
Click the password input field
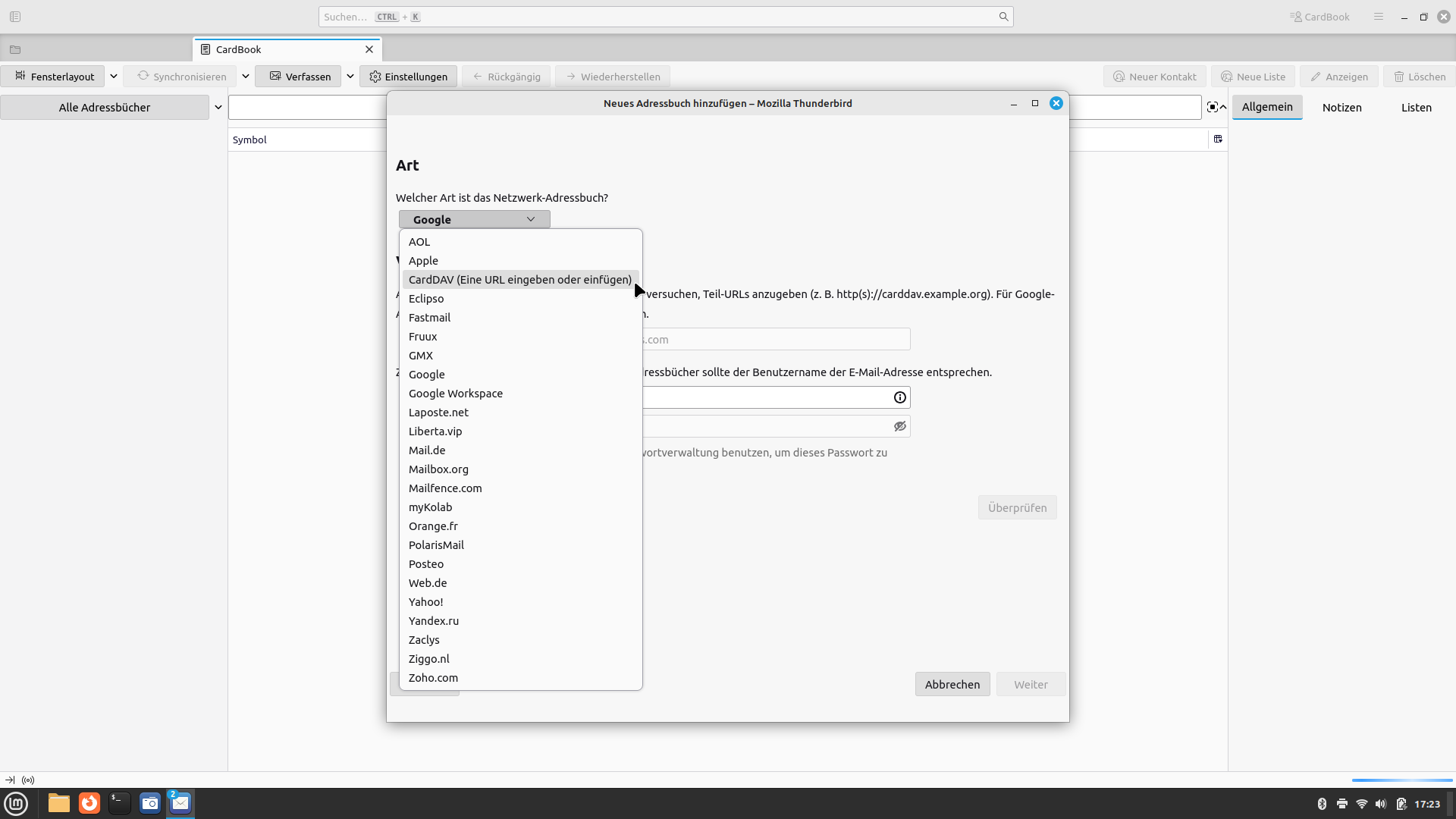[x=776, y=426]
